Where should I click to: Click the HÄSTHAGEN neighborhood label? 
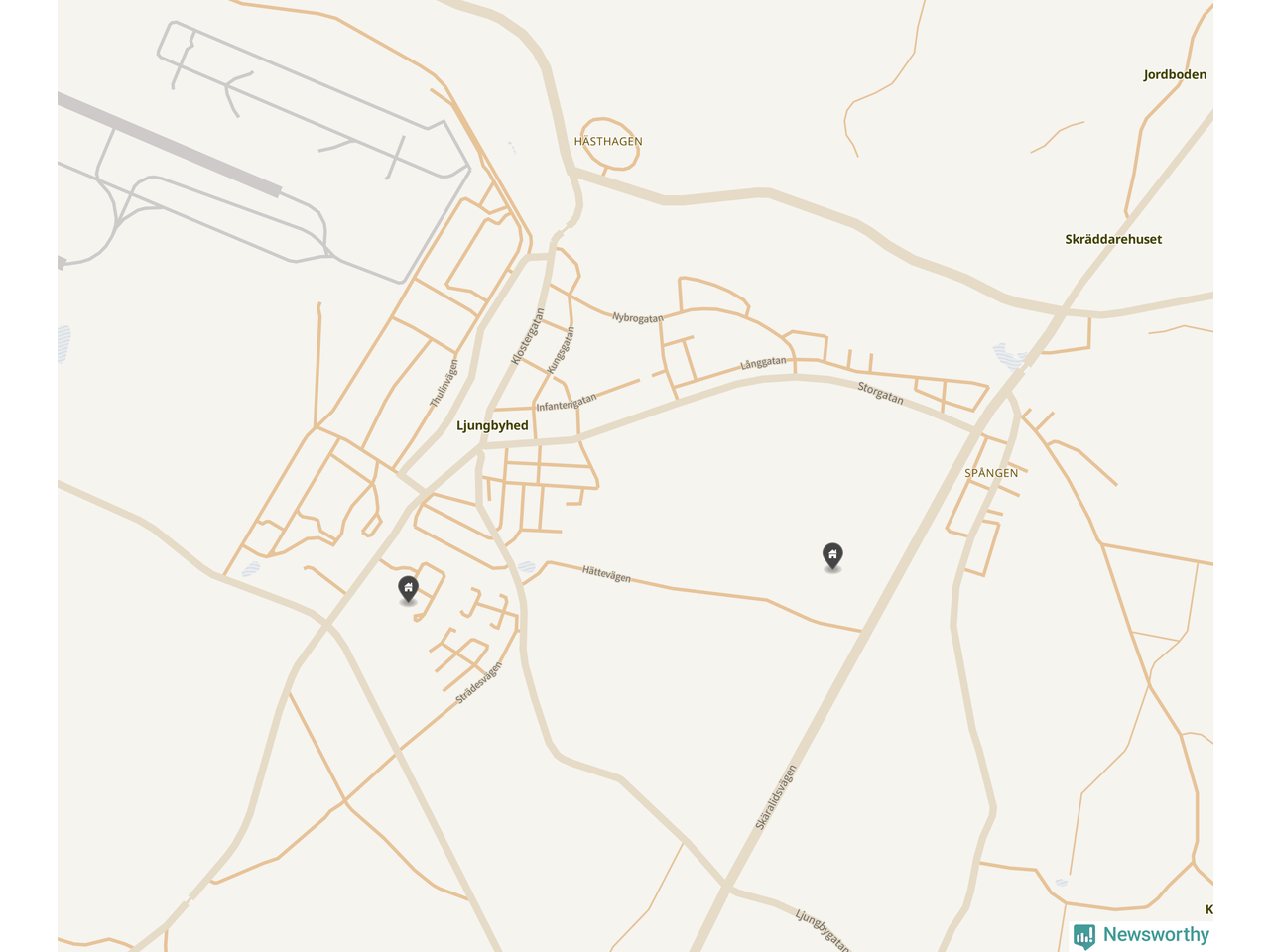click(608, 142)
